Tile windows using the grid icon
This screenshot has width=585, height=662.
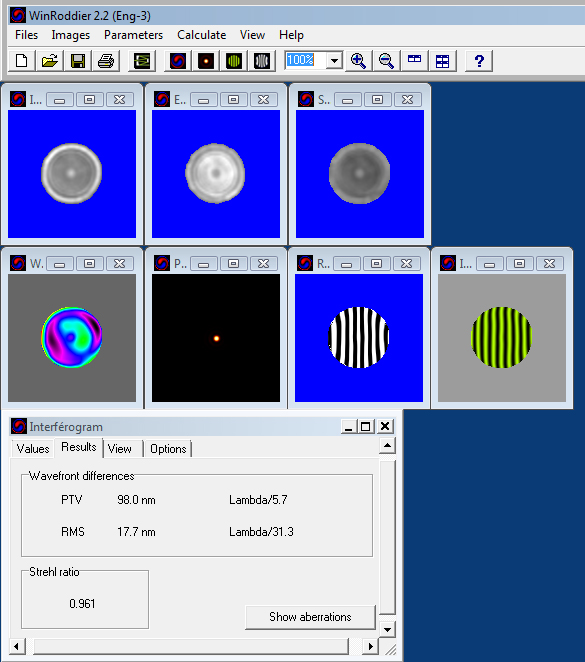(x=442, y=61)
